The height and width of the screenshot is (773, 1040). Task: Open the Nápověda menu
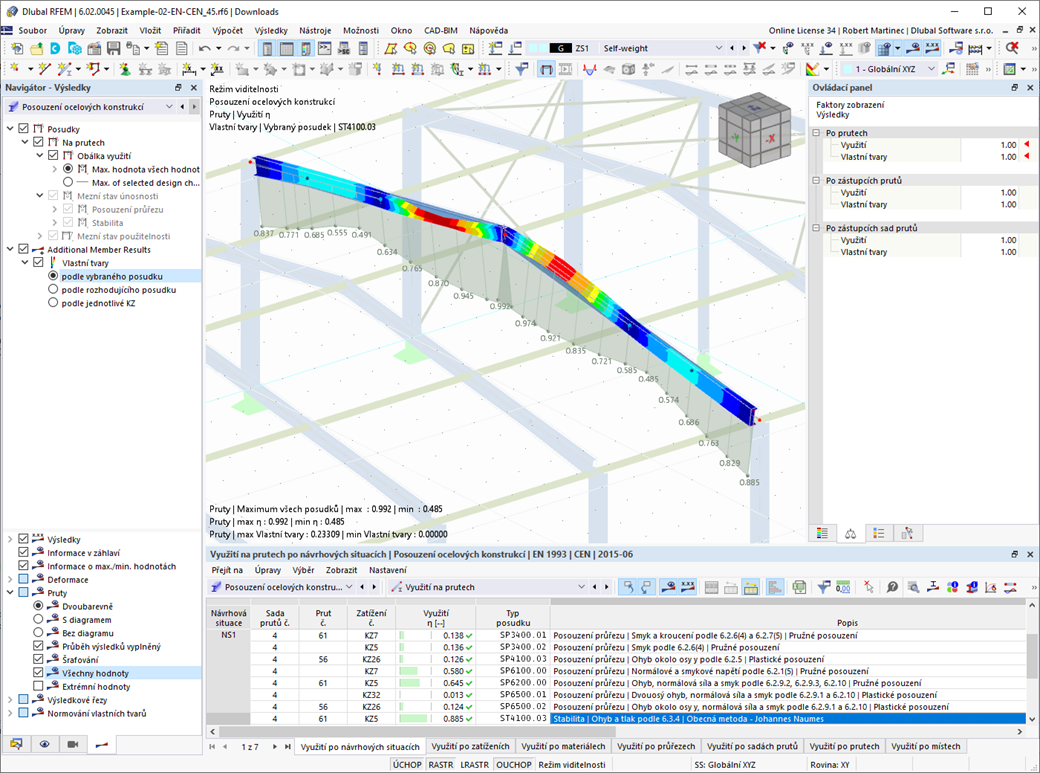click(489, 31)
